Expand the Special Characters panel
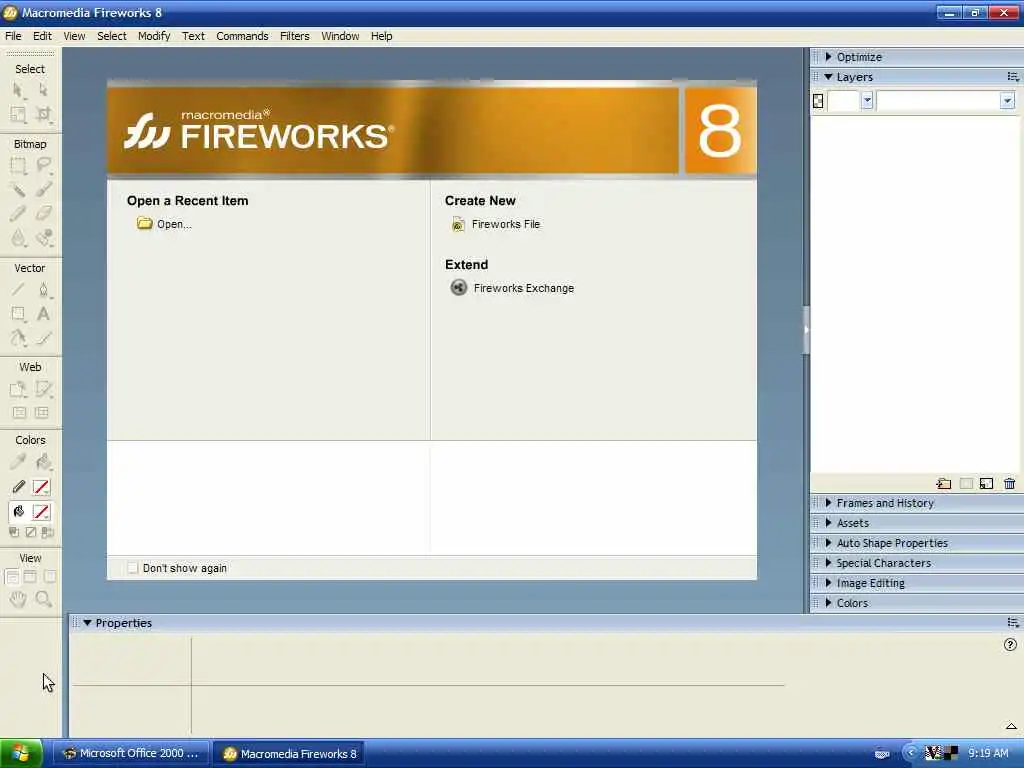 coord(829,563)
